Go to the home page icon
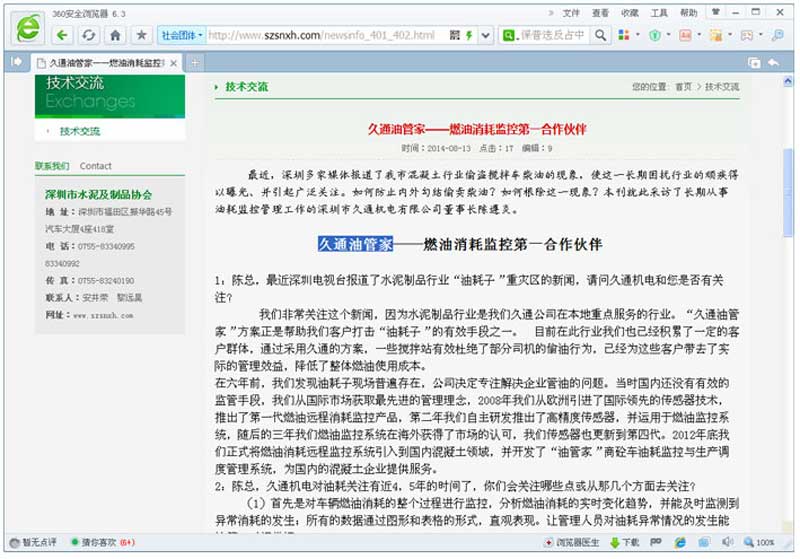800x559 pixels. 116,35
